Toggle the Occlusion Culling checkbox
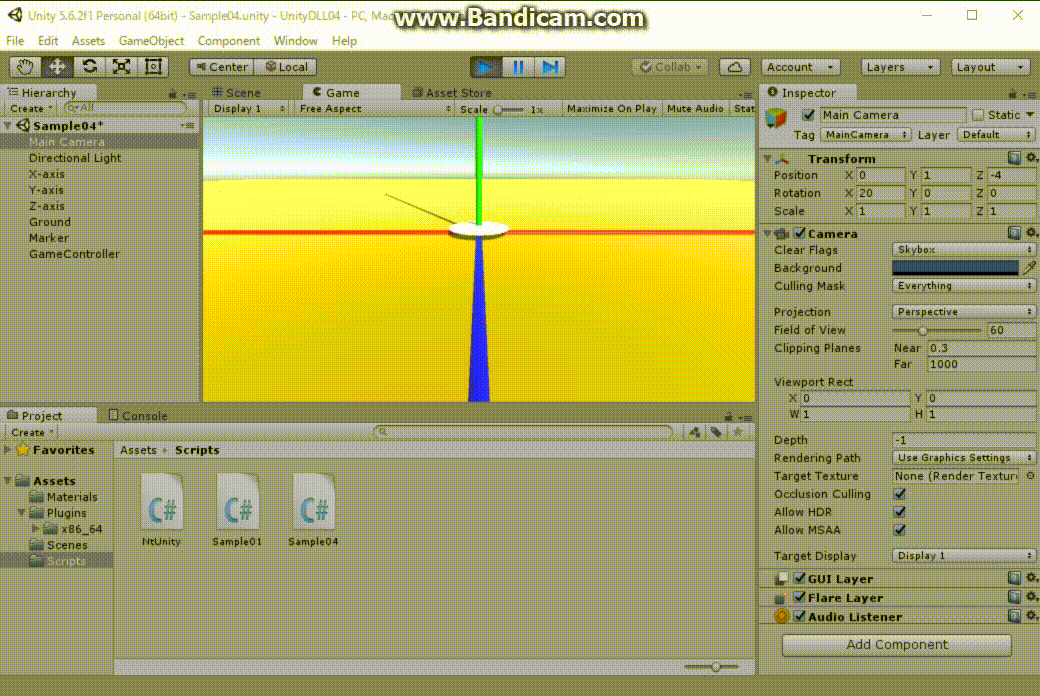 click(x=900, y=494)
